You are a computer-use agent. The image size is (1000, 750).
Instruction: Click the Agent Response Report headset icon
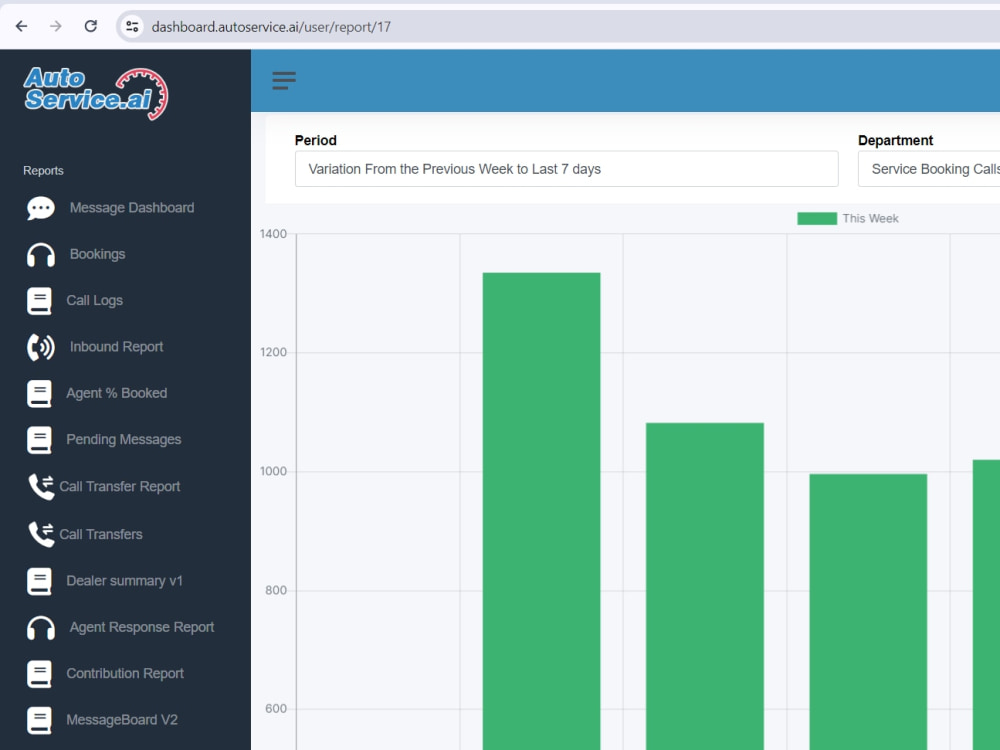[40, 628]
